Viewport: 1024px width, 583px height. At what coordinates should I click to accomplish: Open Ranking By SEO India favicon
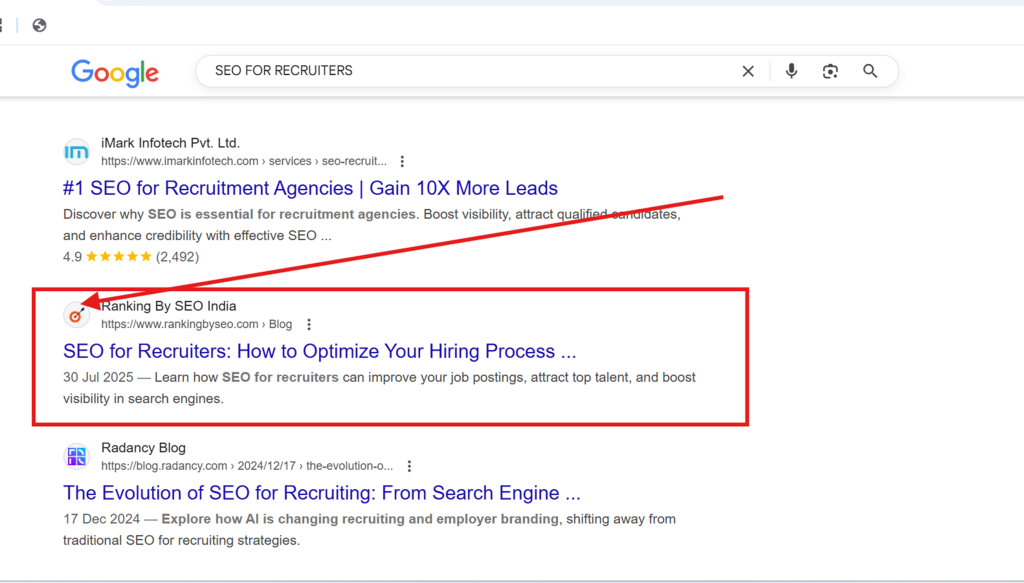(76, 315)
